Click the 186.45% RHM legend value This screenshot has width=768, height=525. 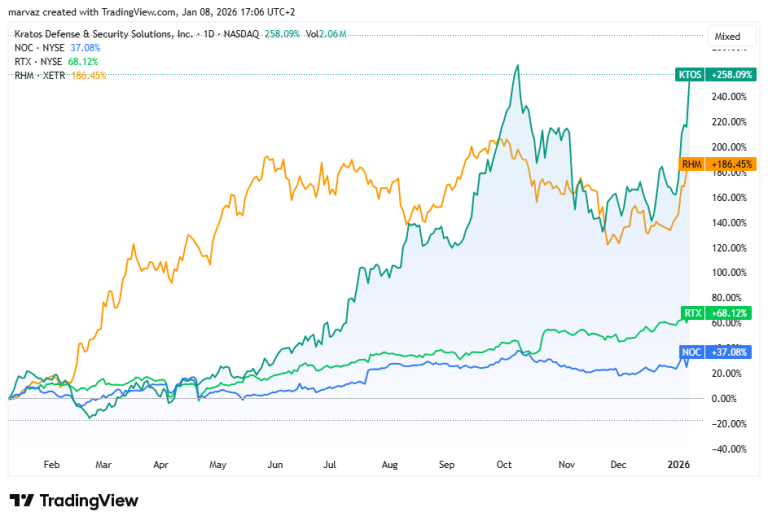click(x=89, y=75)
